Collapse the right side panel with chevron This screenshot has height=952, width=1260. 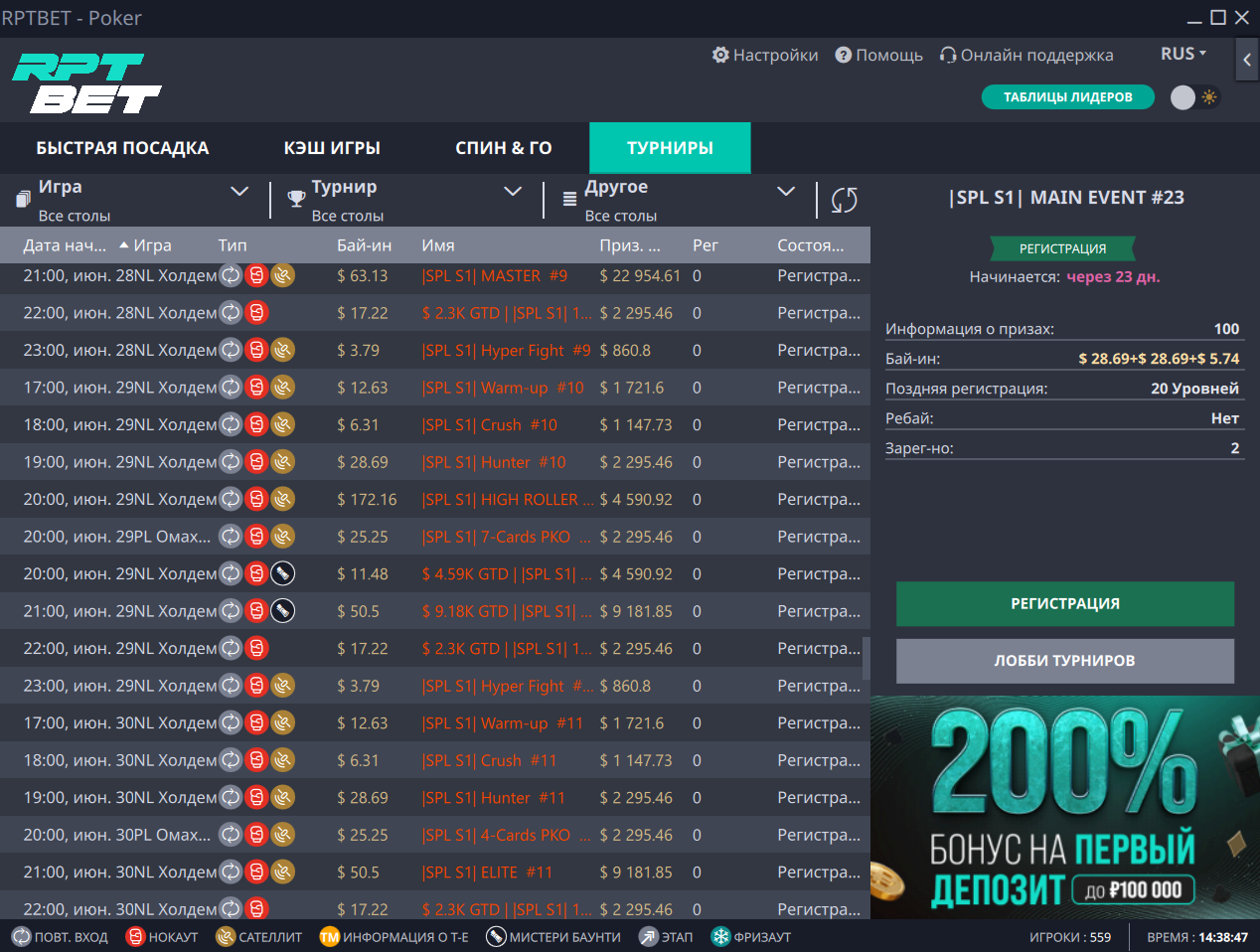coord(1246,60)
